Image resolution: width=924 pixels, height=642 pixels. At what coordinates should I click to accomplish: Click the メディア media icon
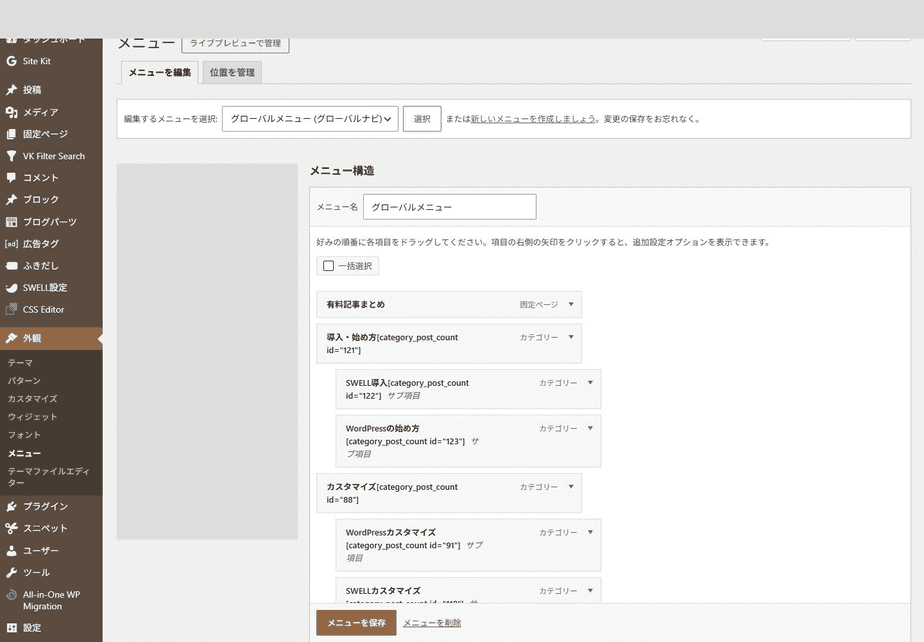pyautogui.click(x=11, y=112)
